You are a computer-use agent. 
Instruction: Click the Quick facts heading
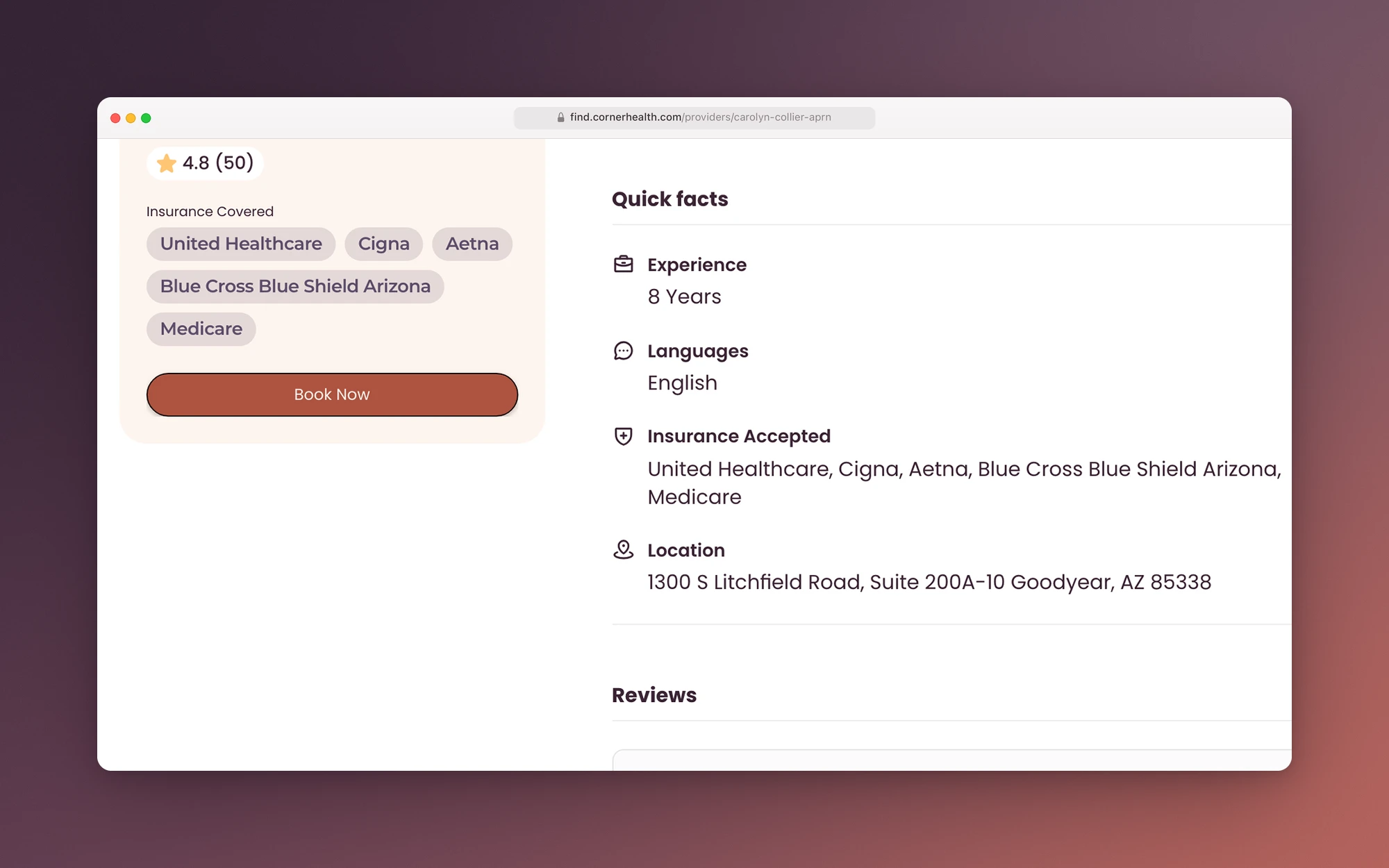coord(670,199)
